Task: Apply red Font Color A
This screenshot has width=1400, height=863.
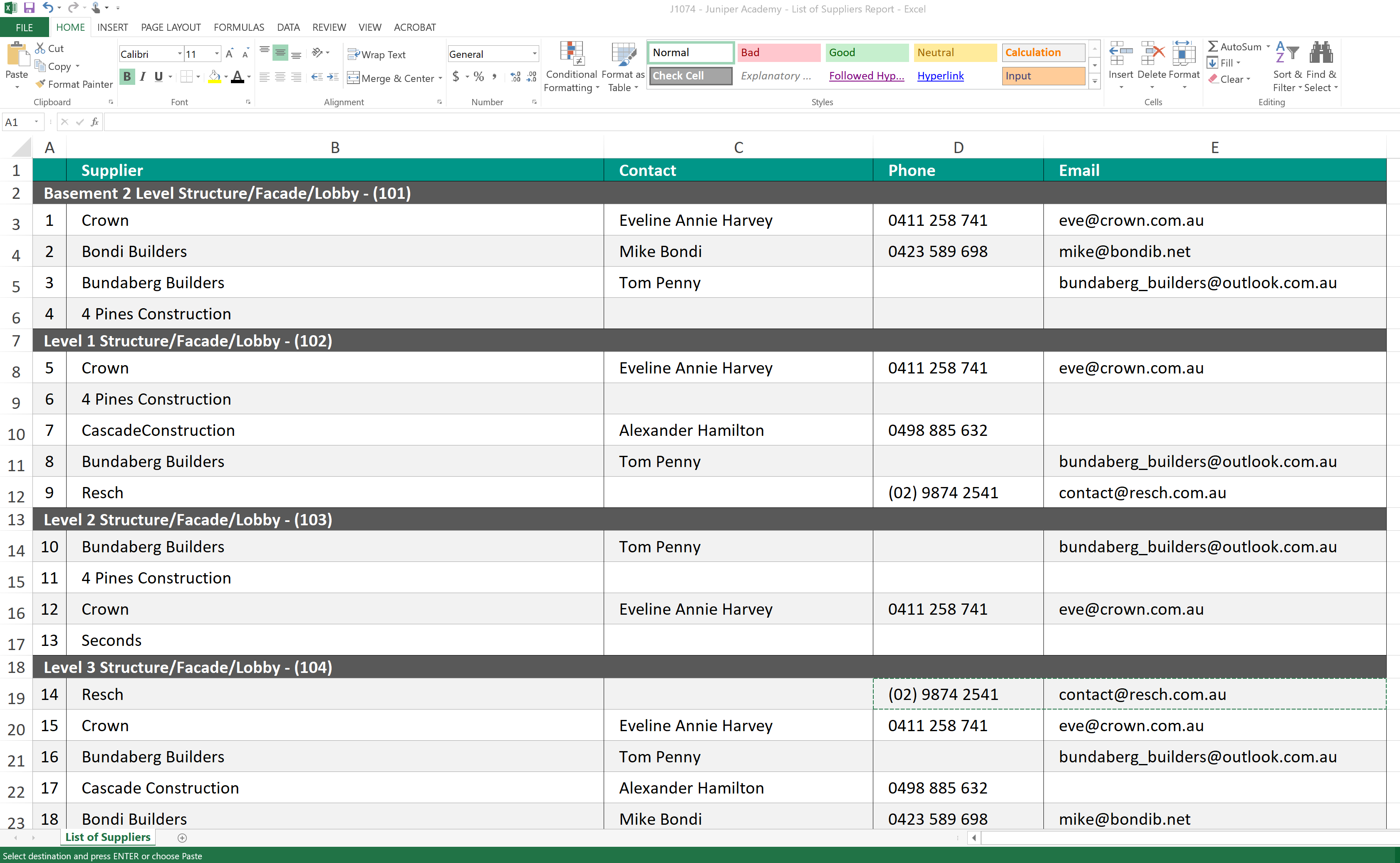Action: [238, 77]
